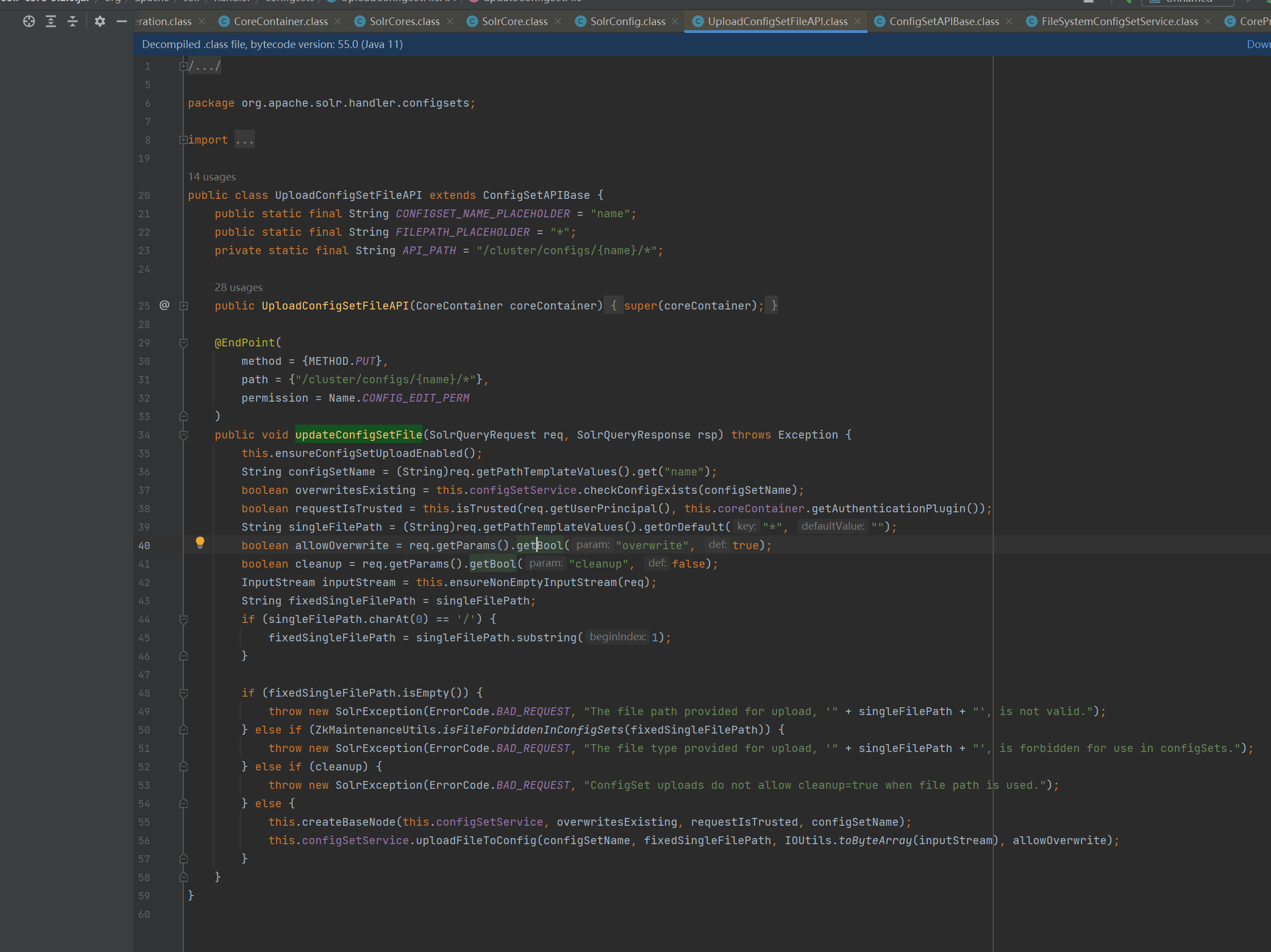This screenshot has width=1271, height=952.
Task: Click the locate/select opened file target icon
Action: [x=29, y=21]
